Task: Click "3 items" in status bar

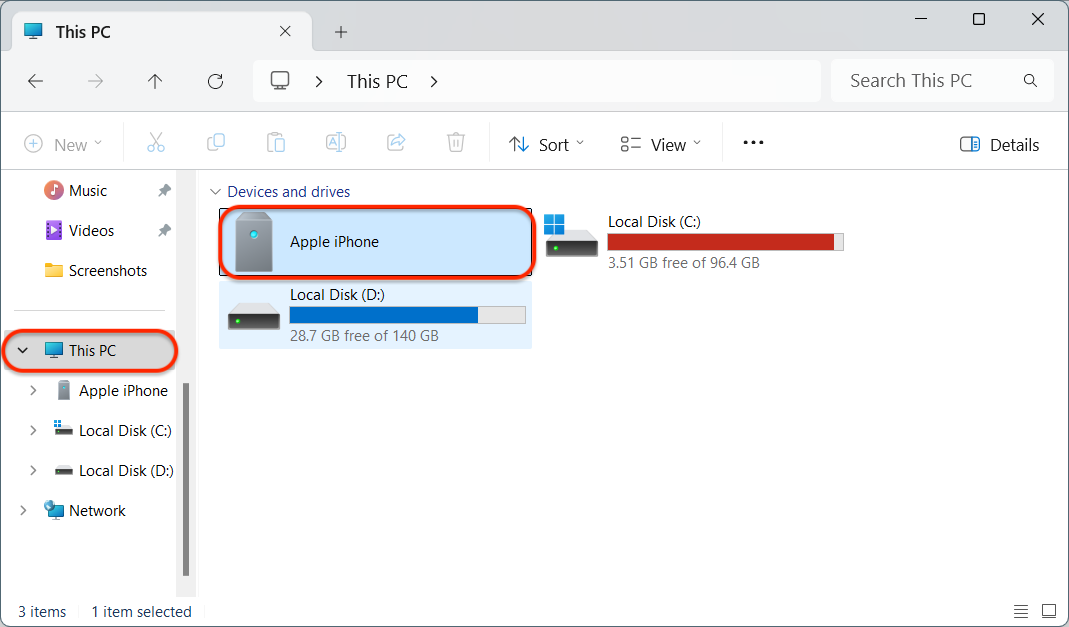Action: point(42,612)
